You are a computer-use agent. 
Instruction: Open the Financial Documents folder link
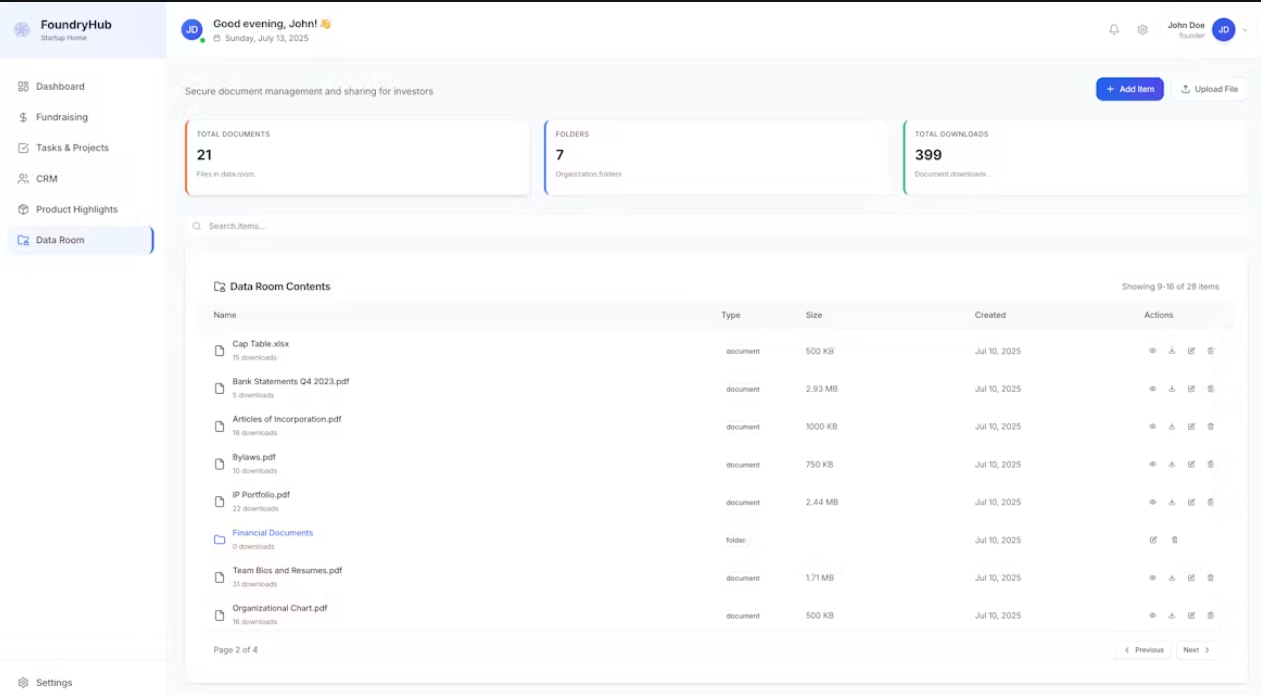(273, 533)
